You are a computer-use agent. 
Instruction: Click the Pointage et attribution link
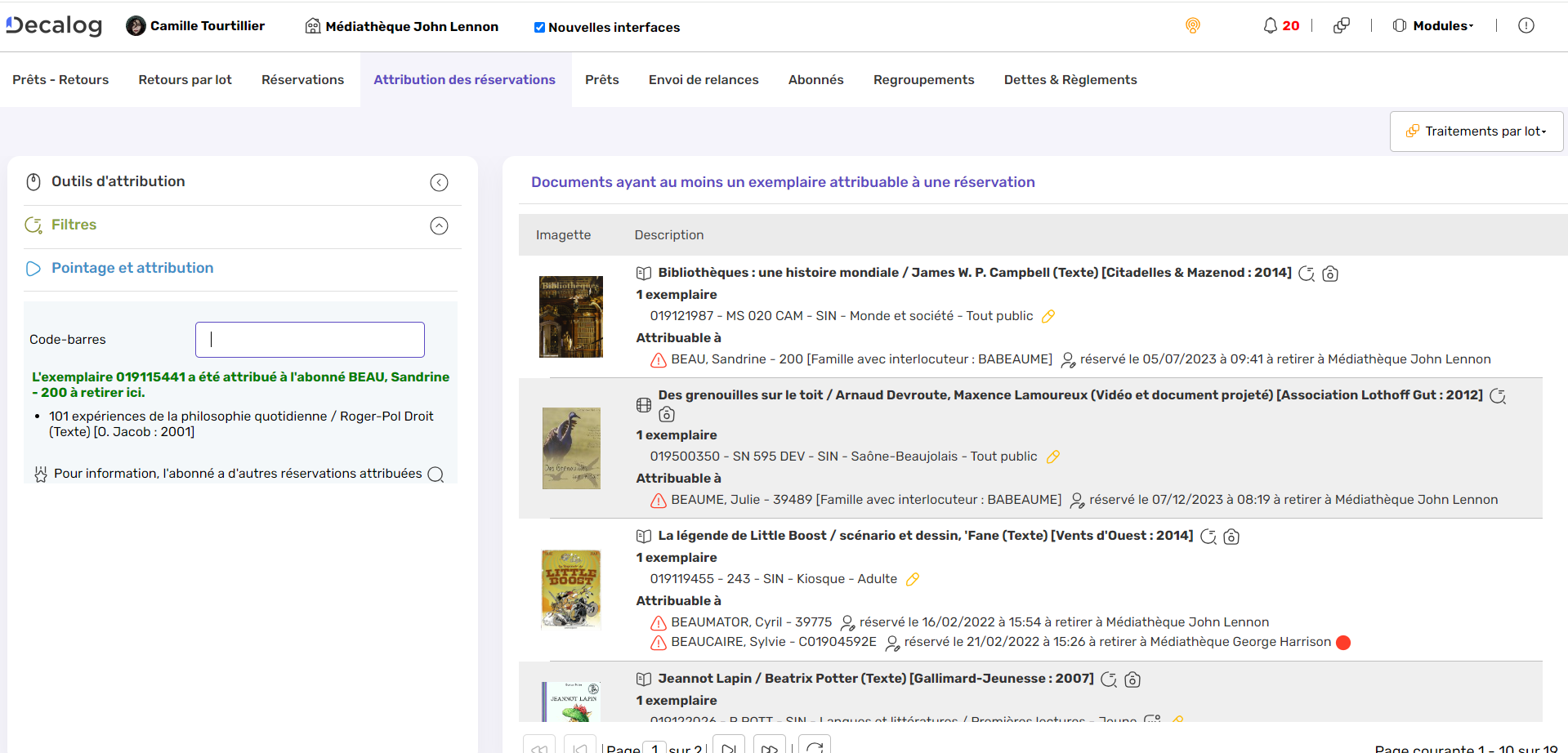[132, 267]
